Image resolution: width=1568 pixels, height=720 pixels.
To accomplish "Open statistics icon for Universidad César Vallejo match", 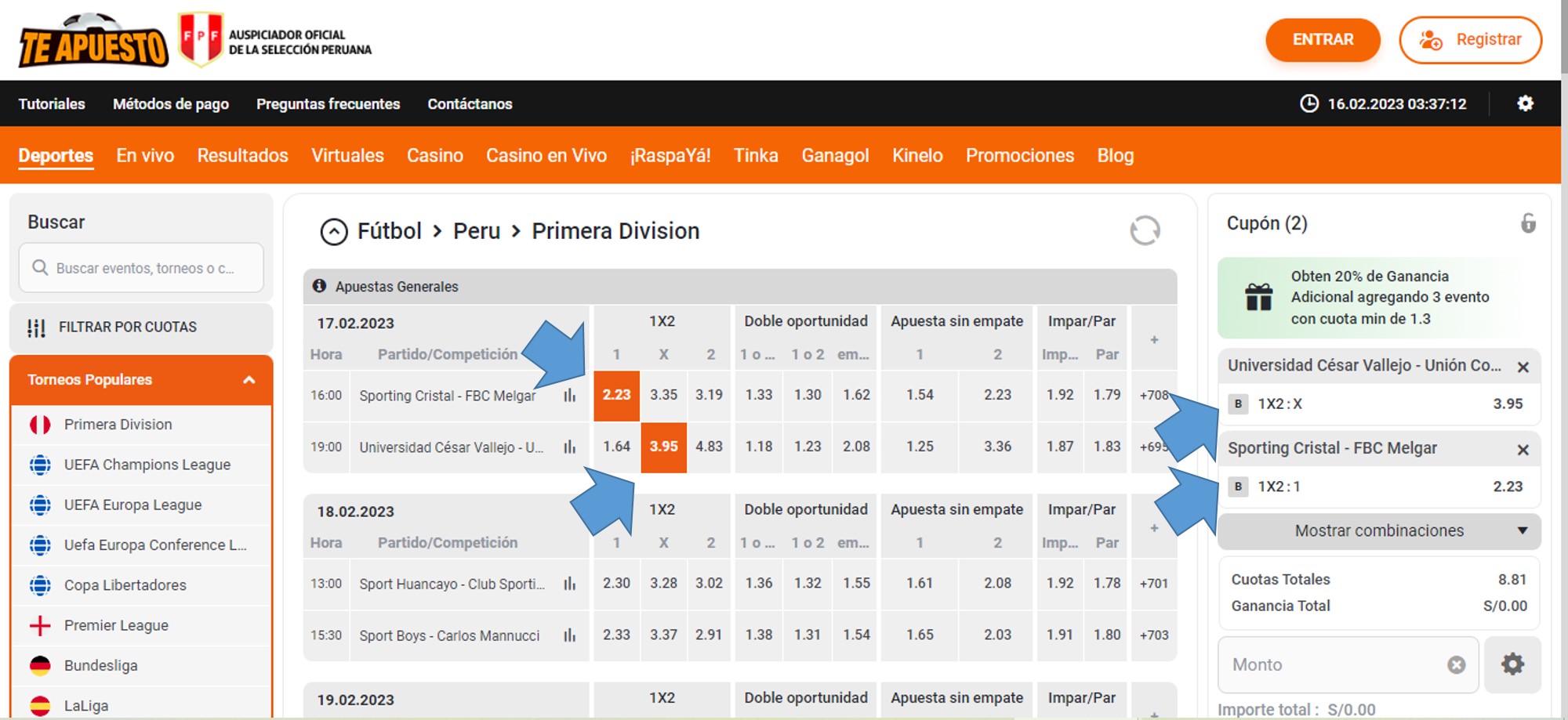I will point(569,447).
